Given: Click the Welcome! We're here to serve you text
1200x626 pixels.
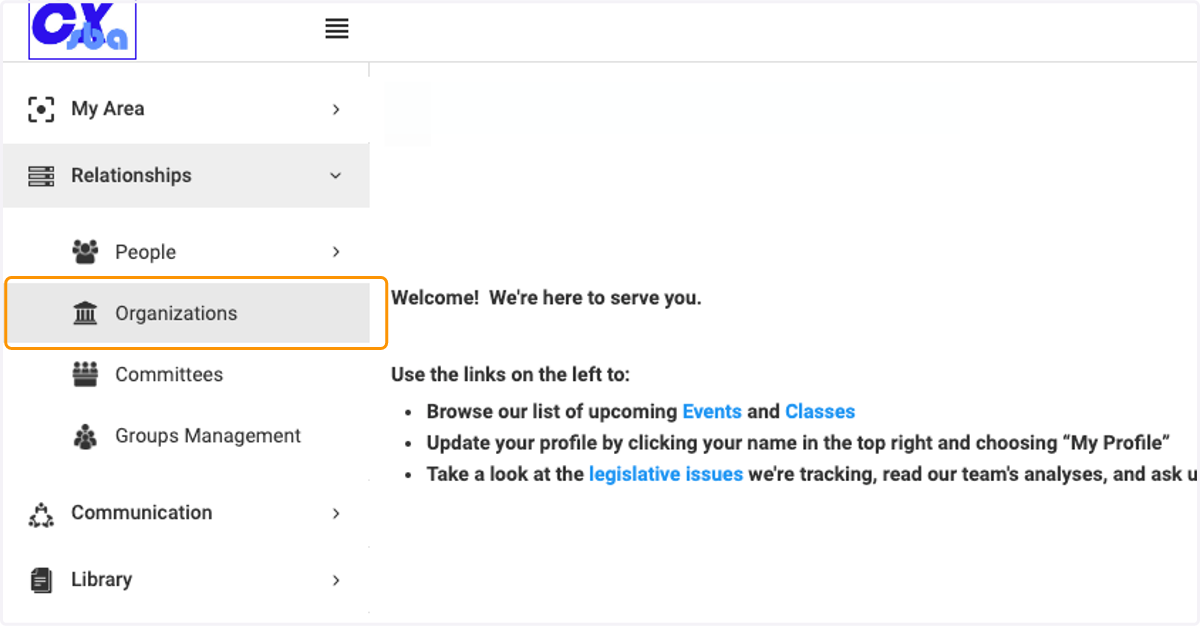Looking at the screenshot, I should (546, 298).
